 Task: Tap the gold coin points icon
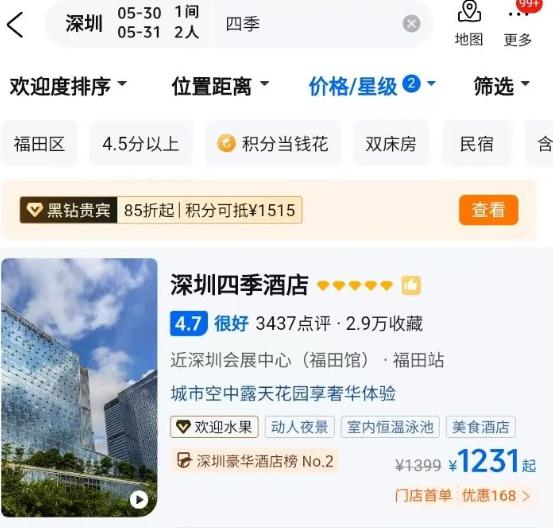(226, 143)
